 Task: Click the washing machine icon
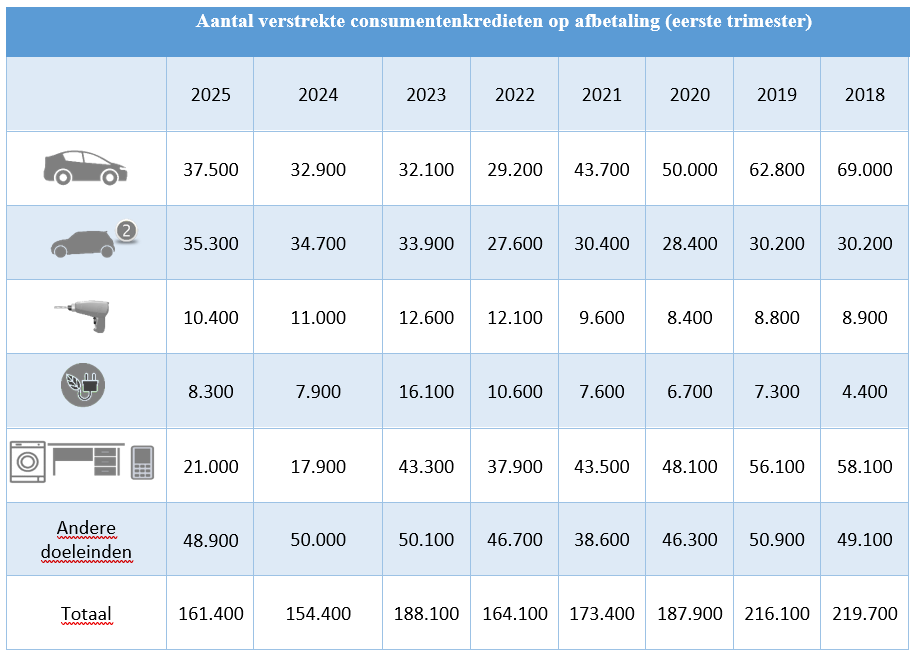click(x=28, y=463)
